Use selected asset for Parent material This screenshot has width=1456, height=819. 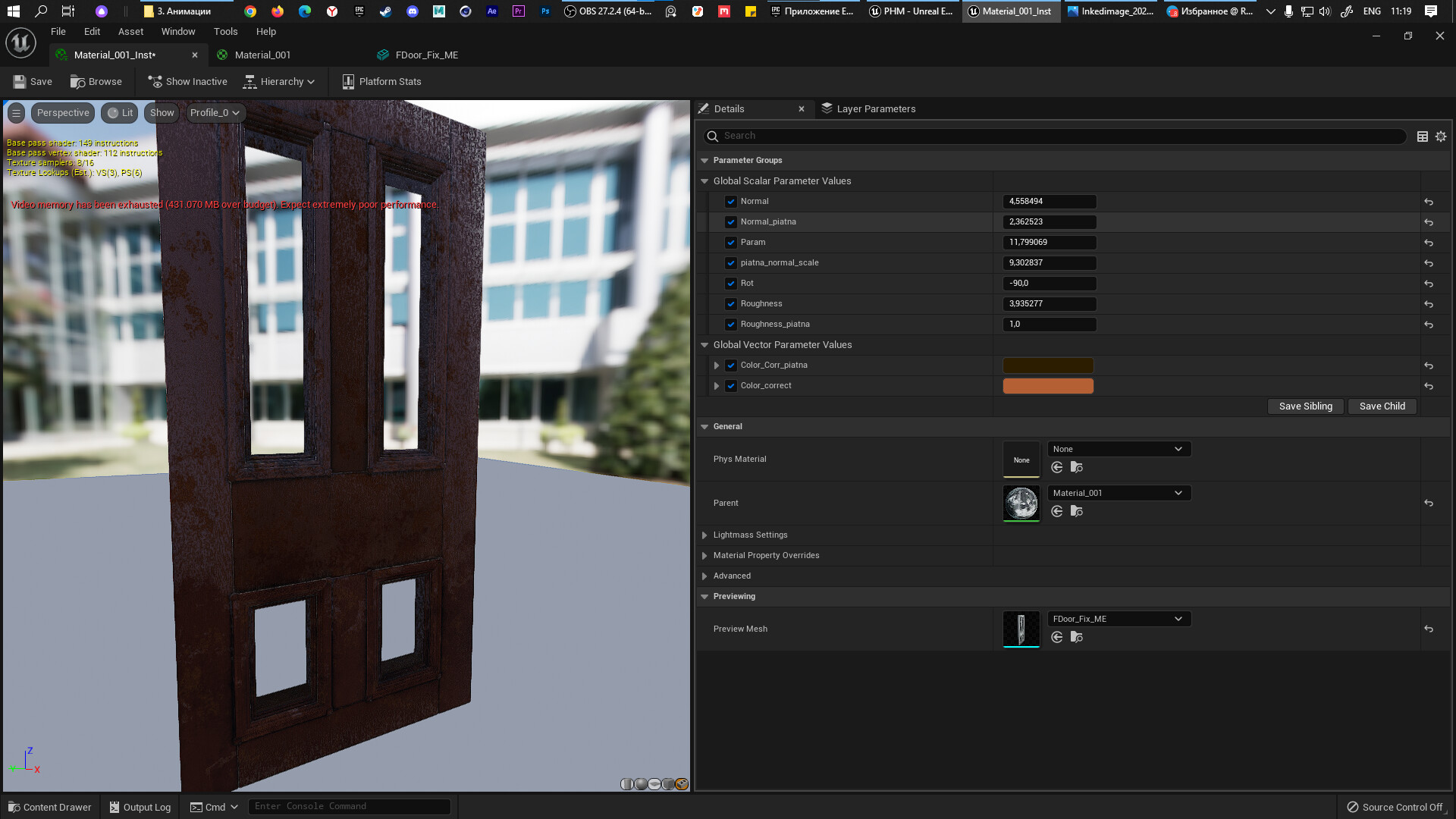1057,512
